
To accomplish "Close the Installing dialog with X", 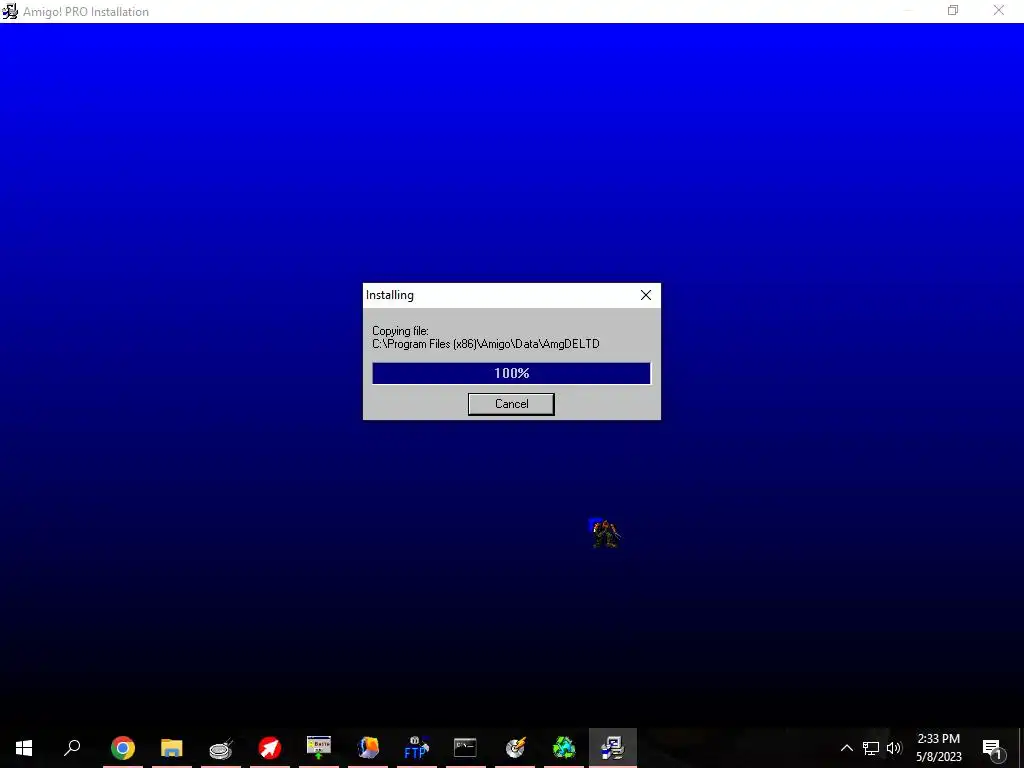I will pyautogui.click(x=646, y=295).
